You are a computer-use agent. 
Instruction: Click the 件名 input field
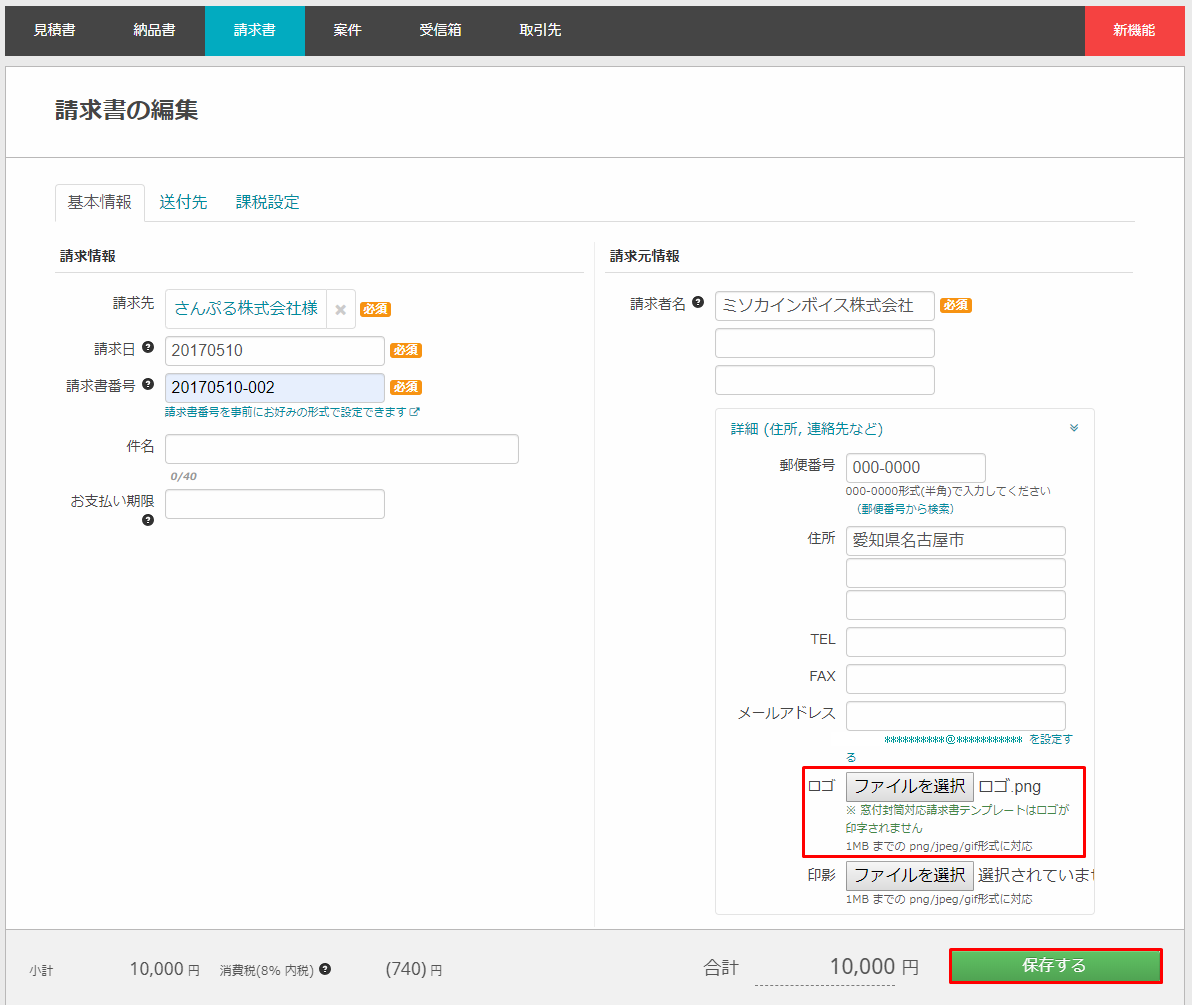click(341, 449)
